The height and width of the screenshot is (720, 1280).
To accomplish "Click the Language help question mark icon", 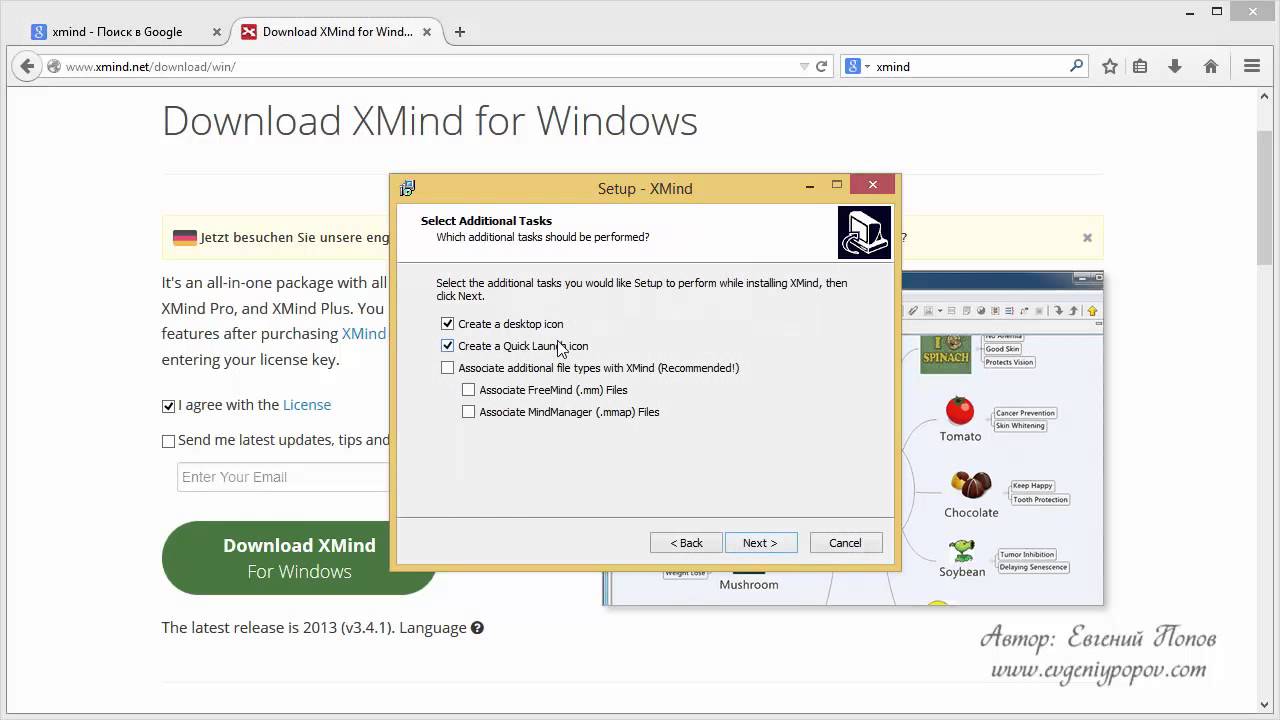I will pos(477,628).
